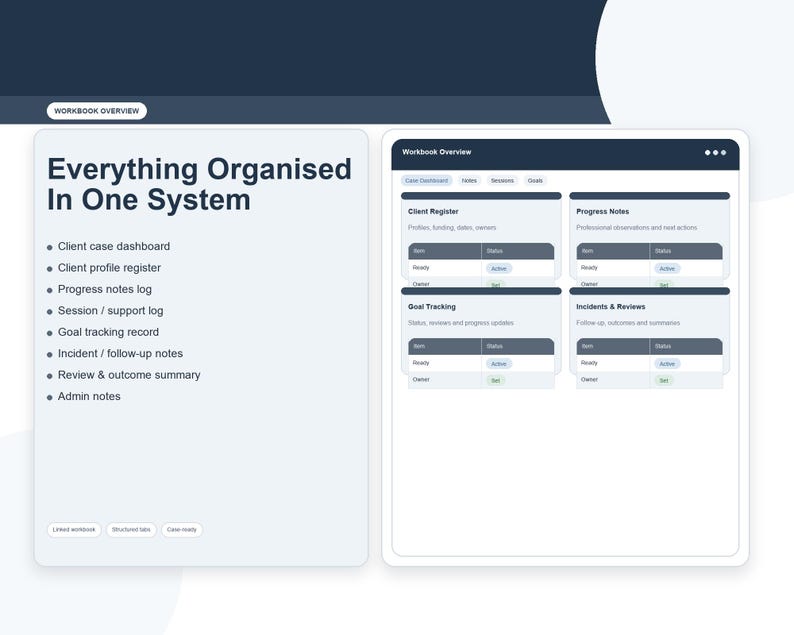Click 'Status, reviews and progress updates' description
The height and width of the screenshot is (635, 794).
(x=461, y=323)
